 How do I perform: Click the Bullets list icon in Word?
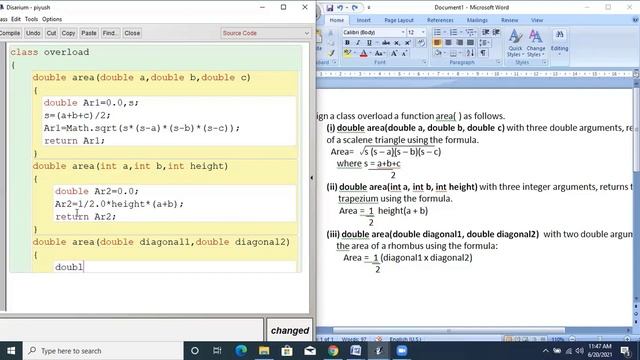[438, 32]
